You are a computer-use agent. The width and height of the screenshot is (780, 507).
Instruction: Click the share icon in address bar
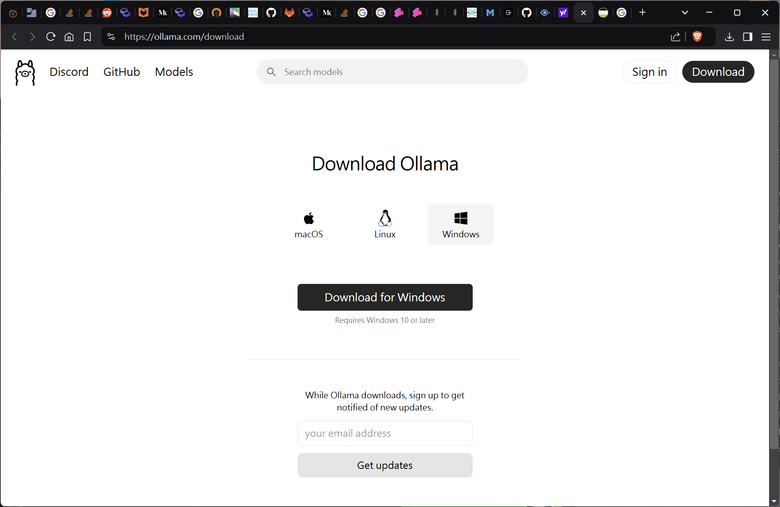coord(675,37)
